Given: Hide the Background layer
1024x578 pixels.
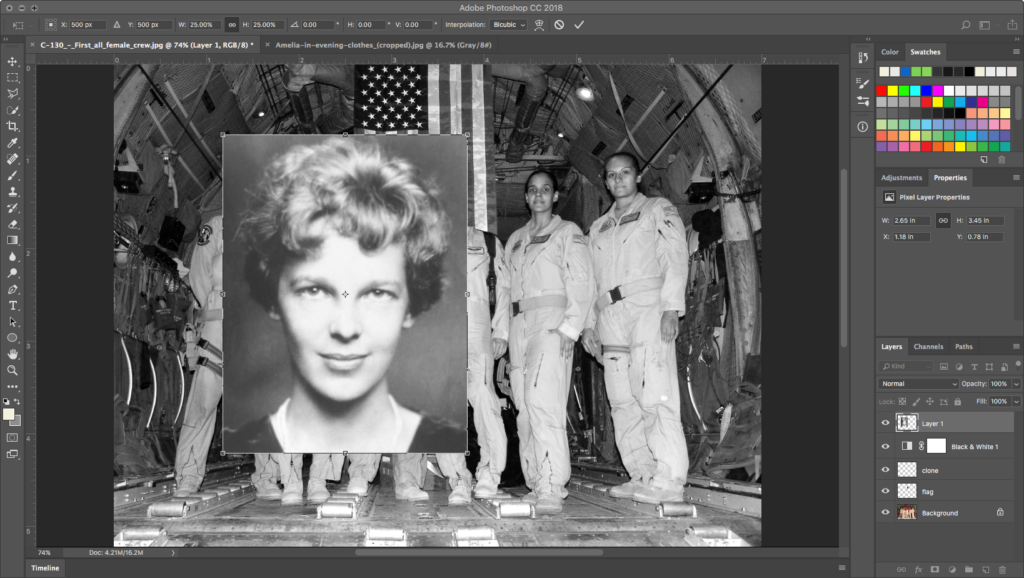Looking at the screenshot, I should pos(885,513).
